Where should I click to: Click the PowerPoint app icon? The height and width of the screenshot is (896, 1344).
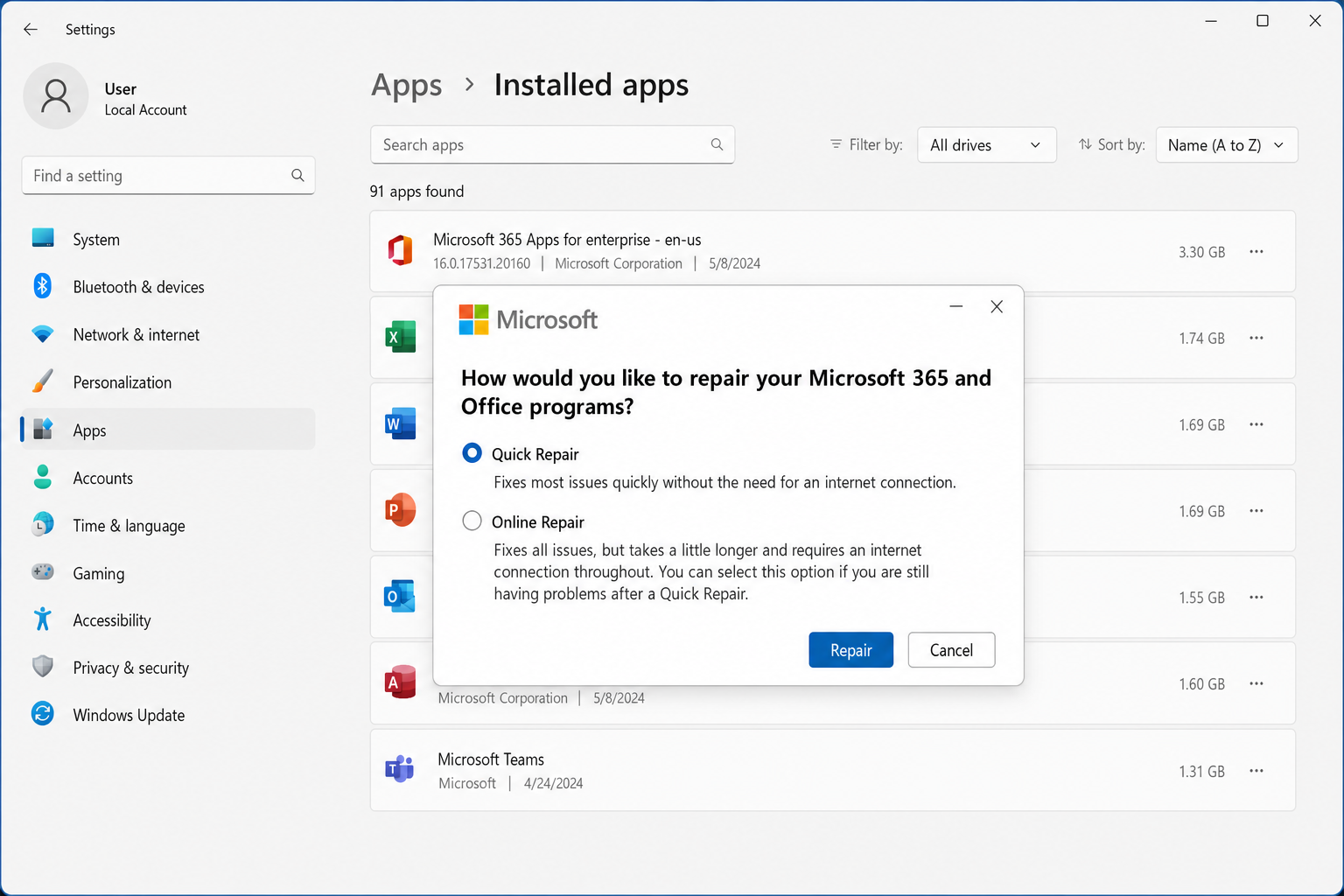tap(401, 509)
